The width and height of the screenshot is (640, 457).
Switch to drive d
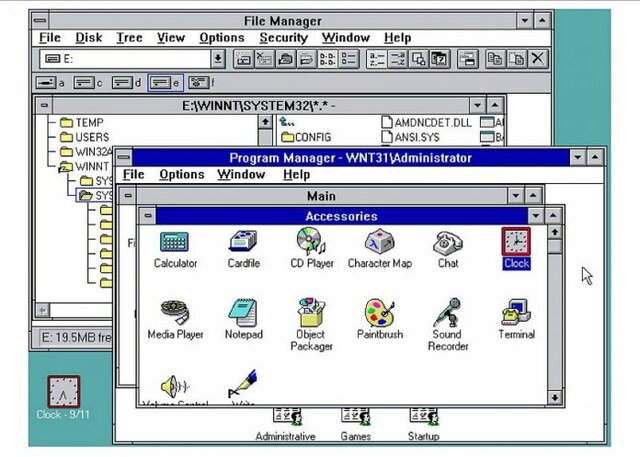tap(126, 83)
